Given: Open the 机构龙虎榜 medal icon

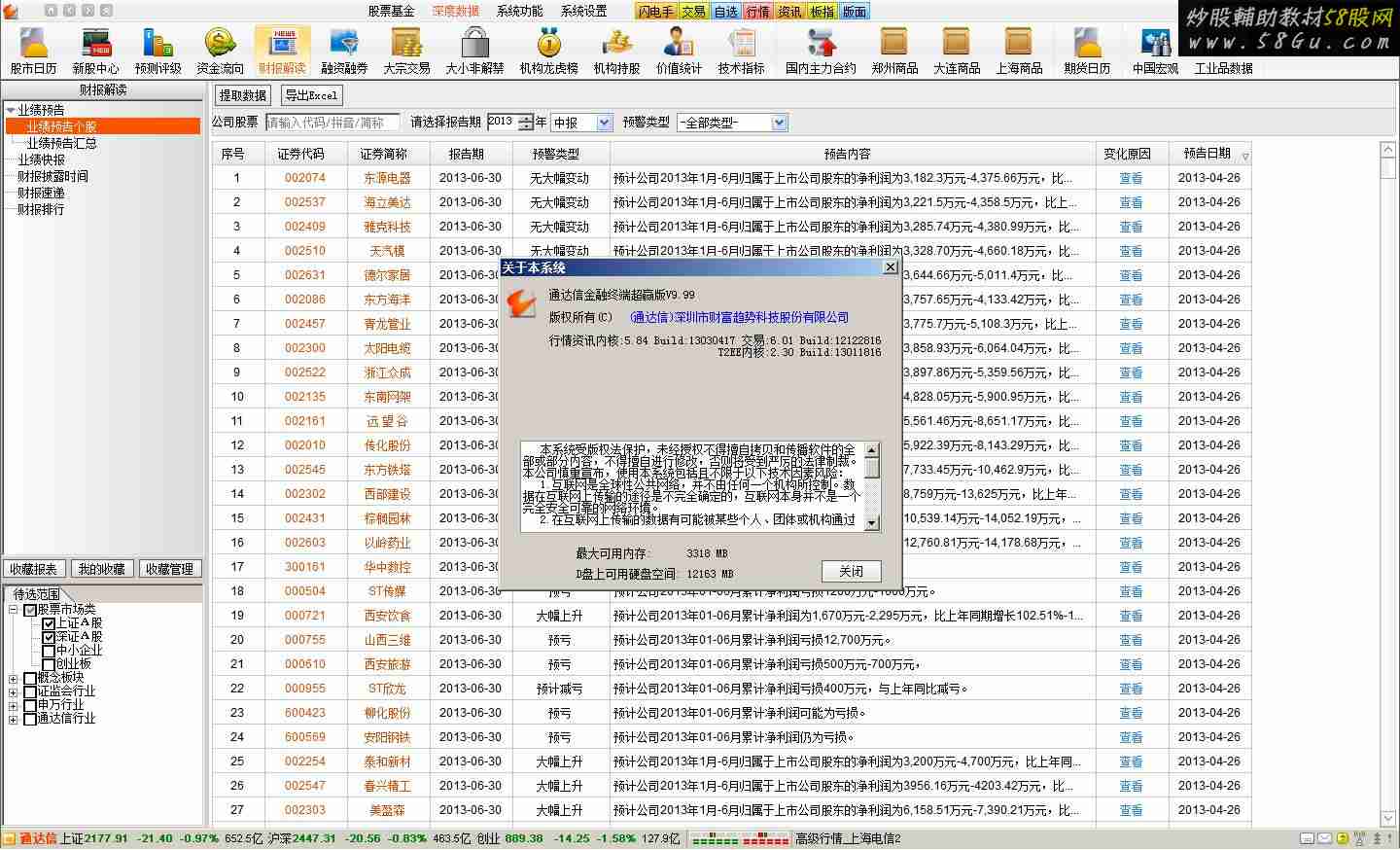Looking at the screenshot, I should coord(548,51).
